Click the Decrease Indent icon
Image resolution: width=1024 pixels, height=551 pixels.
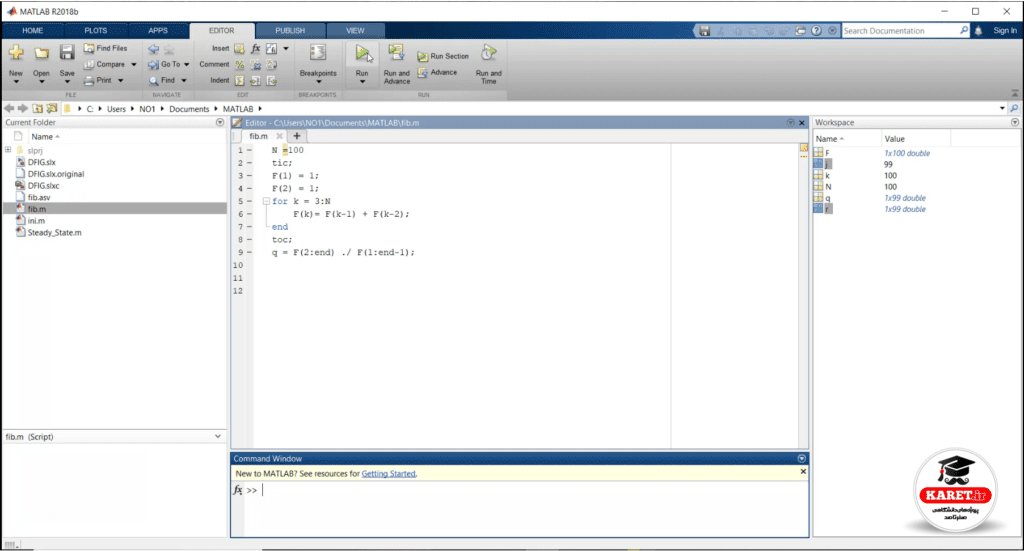click(271, 80)
